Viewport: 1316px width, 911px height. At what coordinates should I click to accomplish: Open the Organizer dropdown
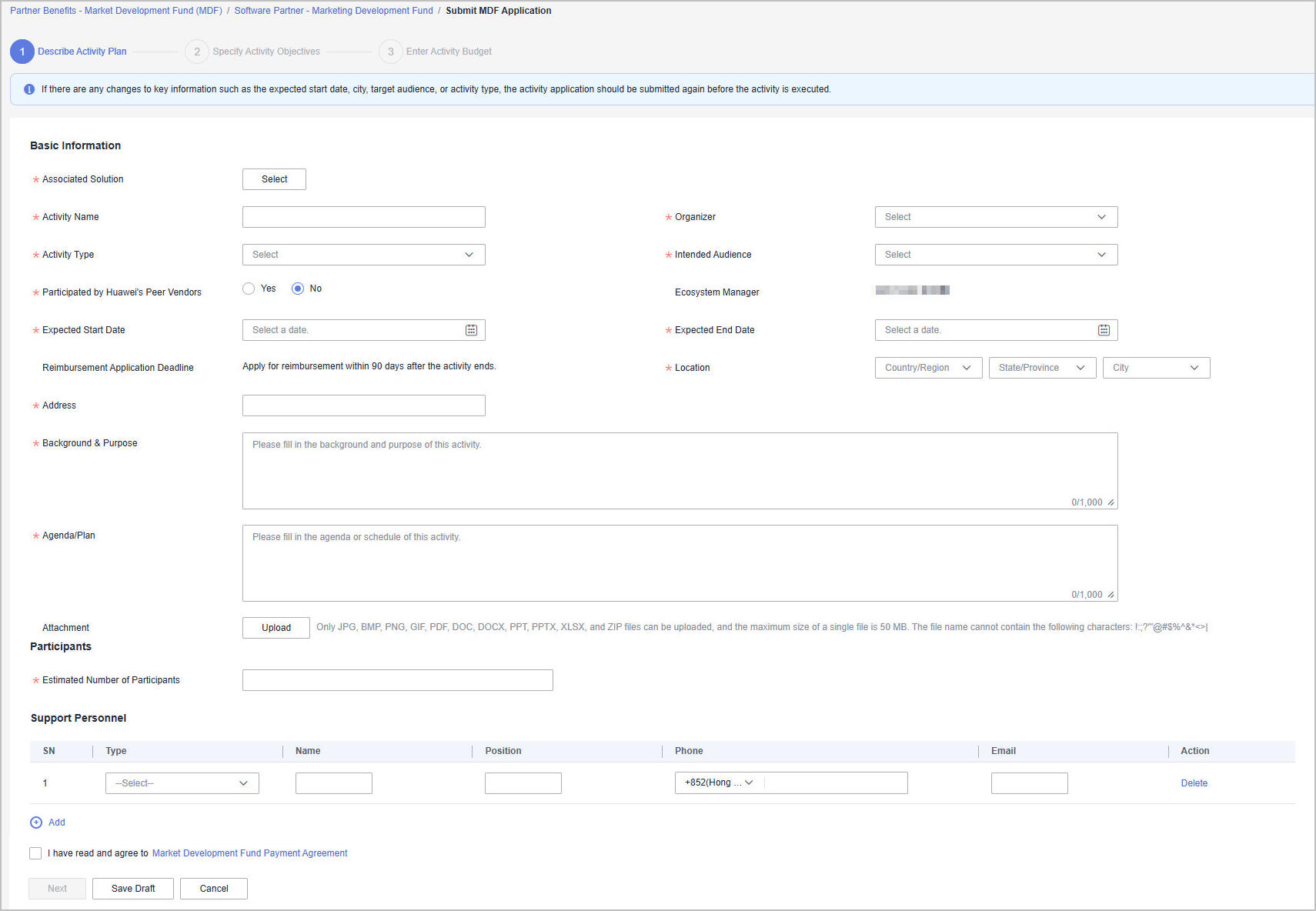(996, 217)
